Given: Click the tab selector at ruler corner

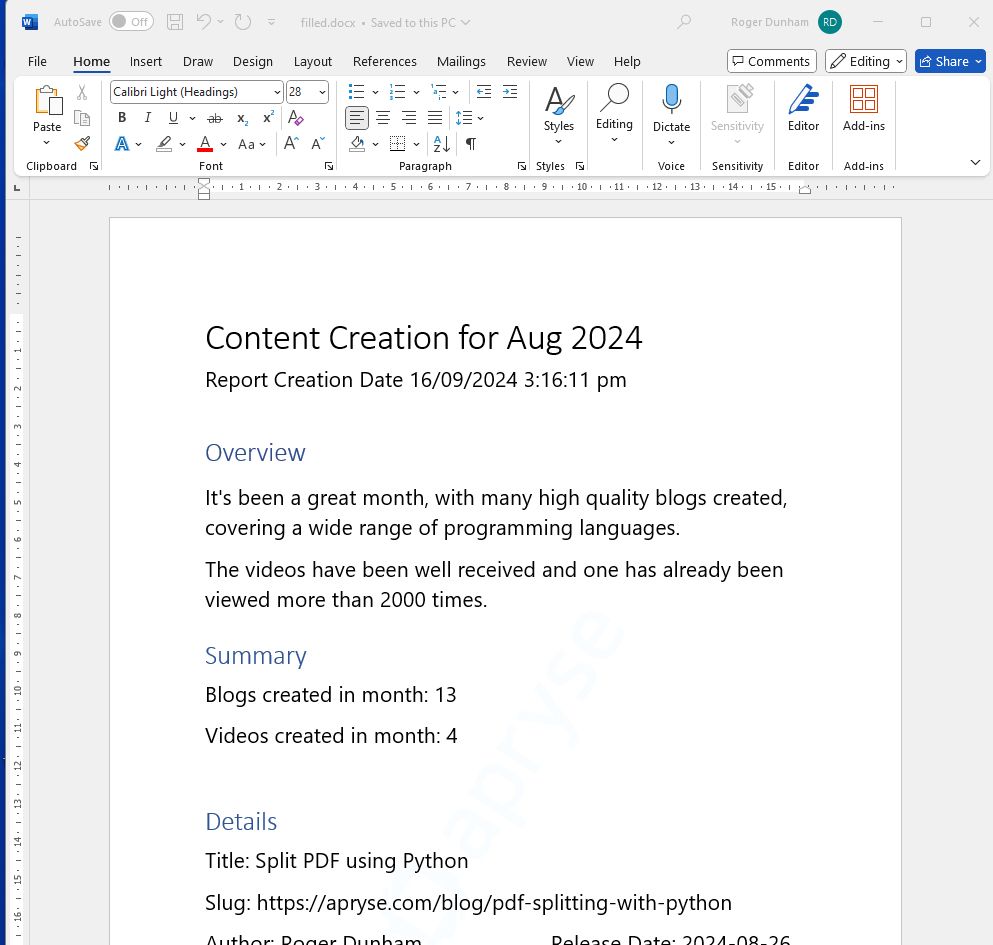Looking at the screenshot, I should click(17, 187).
